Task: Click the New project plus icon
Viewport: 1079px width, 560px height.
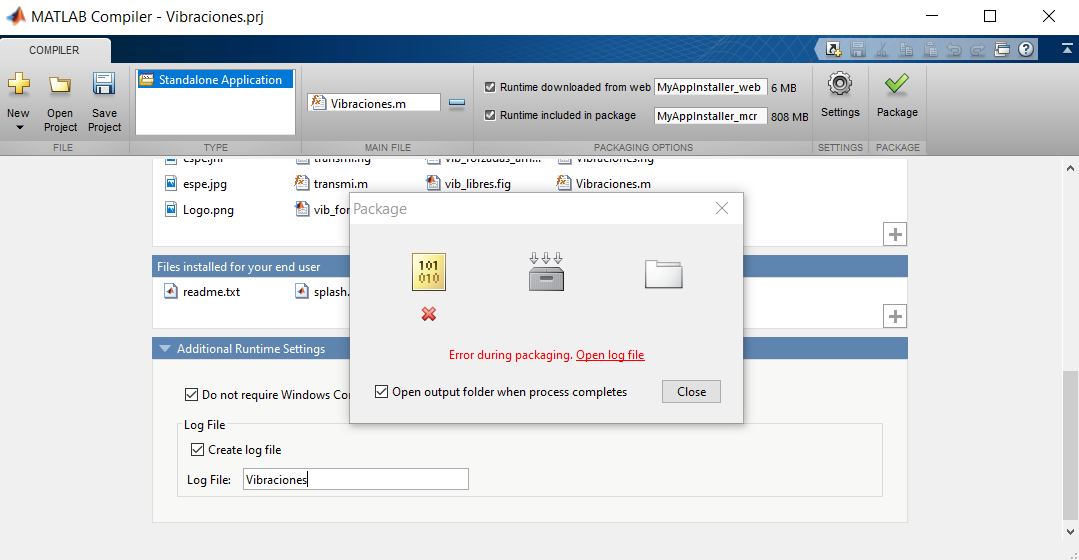Action: (19, 84)
